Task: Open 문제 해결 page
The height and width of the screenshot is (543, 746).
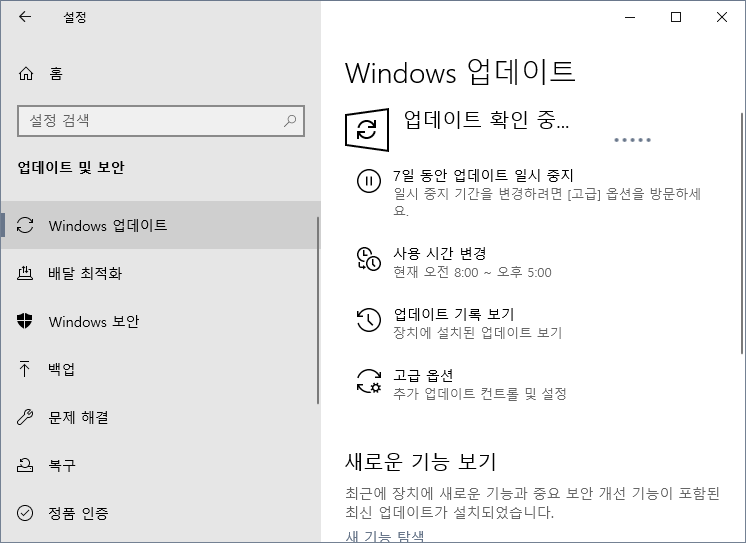Action: tap(160, 417)
